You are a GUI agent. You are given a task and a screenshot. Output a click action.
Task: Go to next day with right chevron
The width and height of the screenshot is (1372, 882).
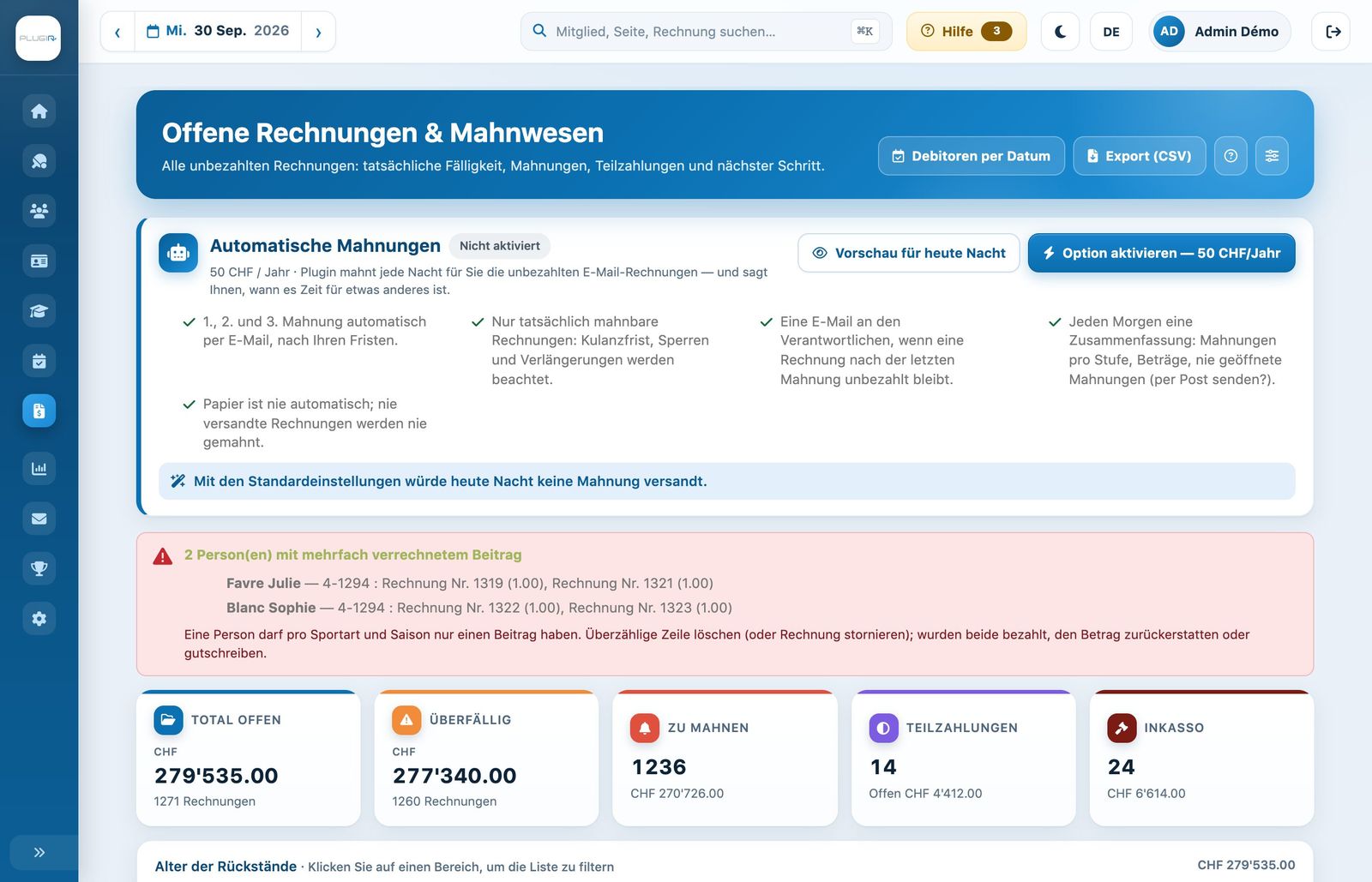[x=318, y=32]
